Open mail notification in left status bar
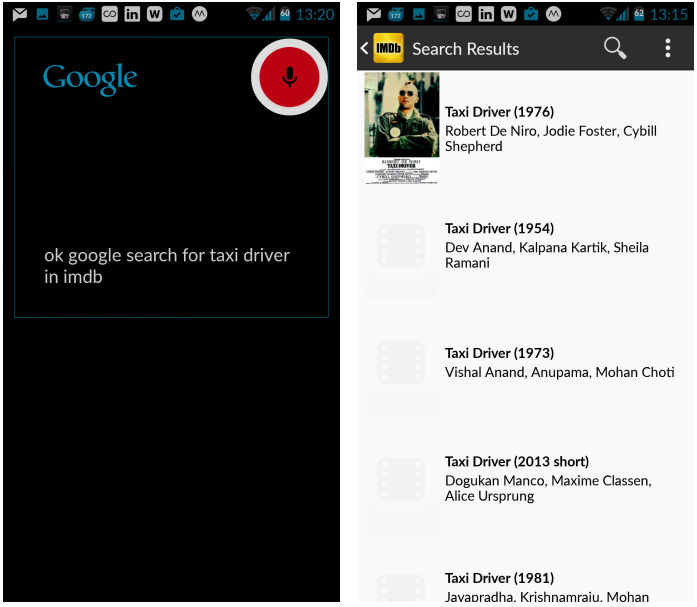This screenshot has width=697, height=607. click(20, 15)
